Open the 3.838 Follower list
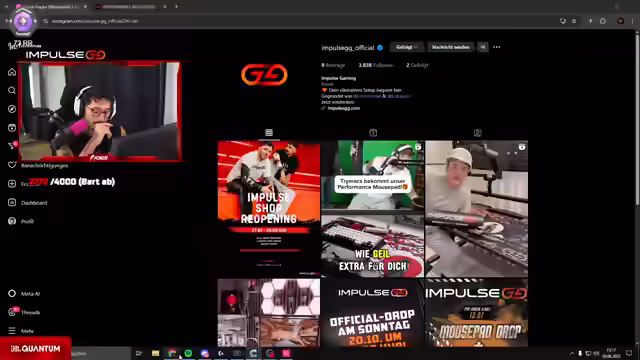The height and width of the screenshot is (360, 640). 376,65
